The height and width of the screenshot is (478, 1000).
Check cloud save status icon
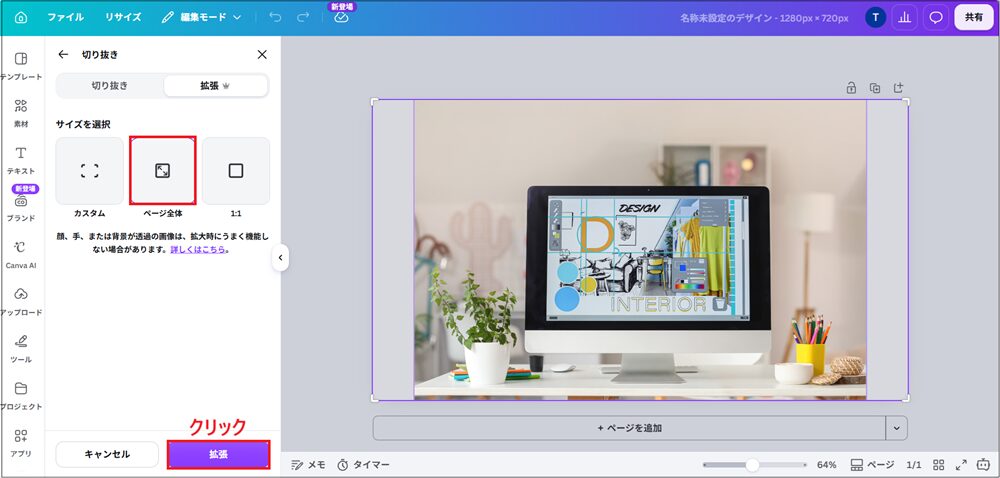341,18
